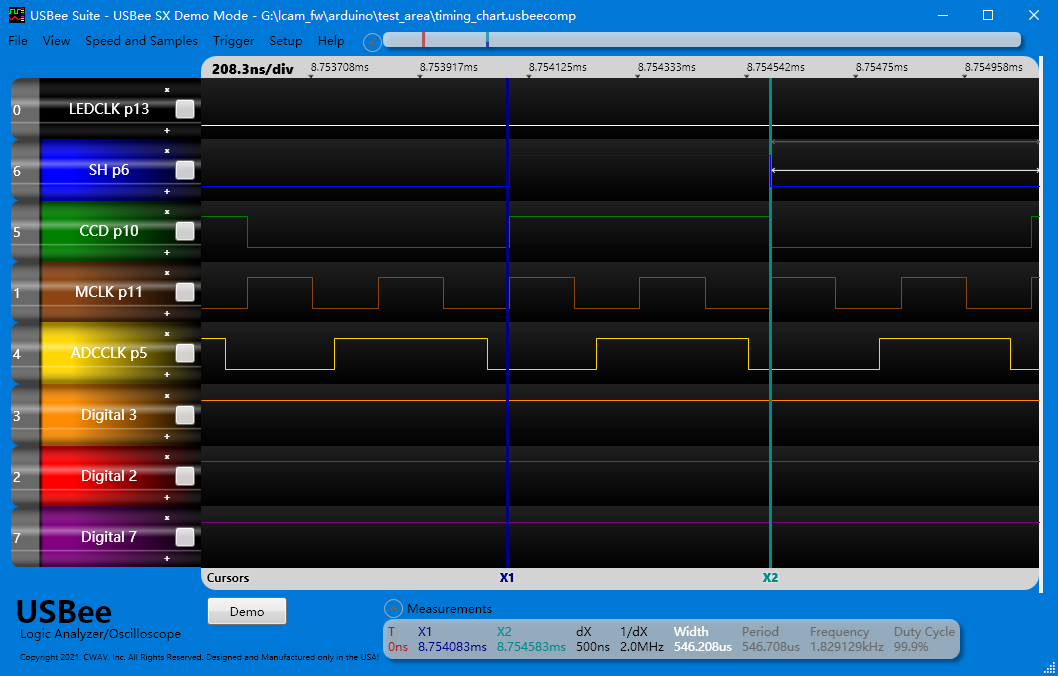Viewport: 1058px width, 676px height.
Task: Click the x icon above Digital 3
Action: [x=167, y=396]
